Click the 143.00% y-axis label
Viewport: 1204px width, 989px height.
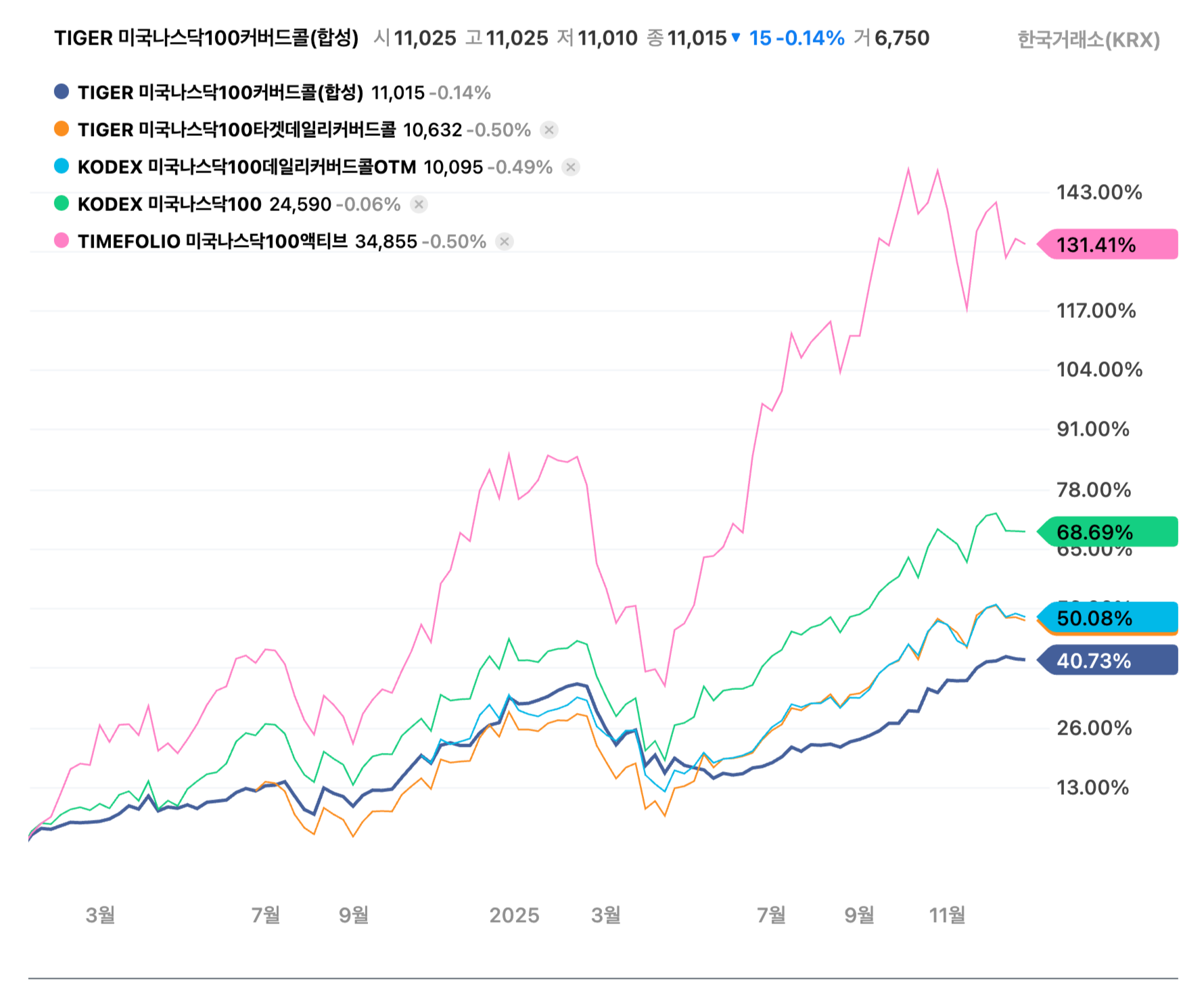pyautogui.click(x=1100, y=192)
